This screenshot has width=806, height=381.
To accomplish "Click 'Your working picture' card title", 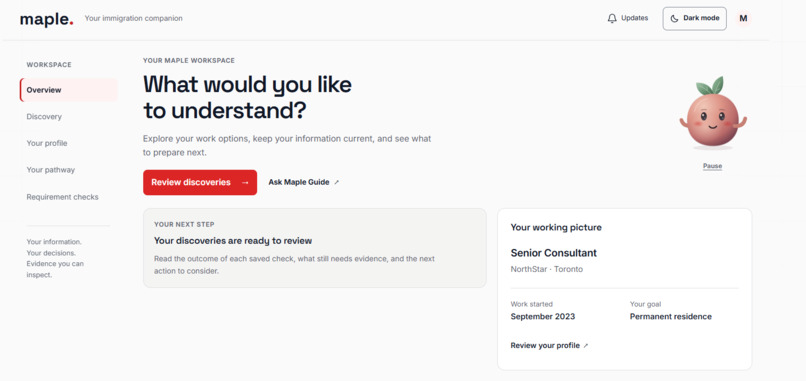I will point(556,227).
